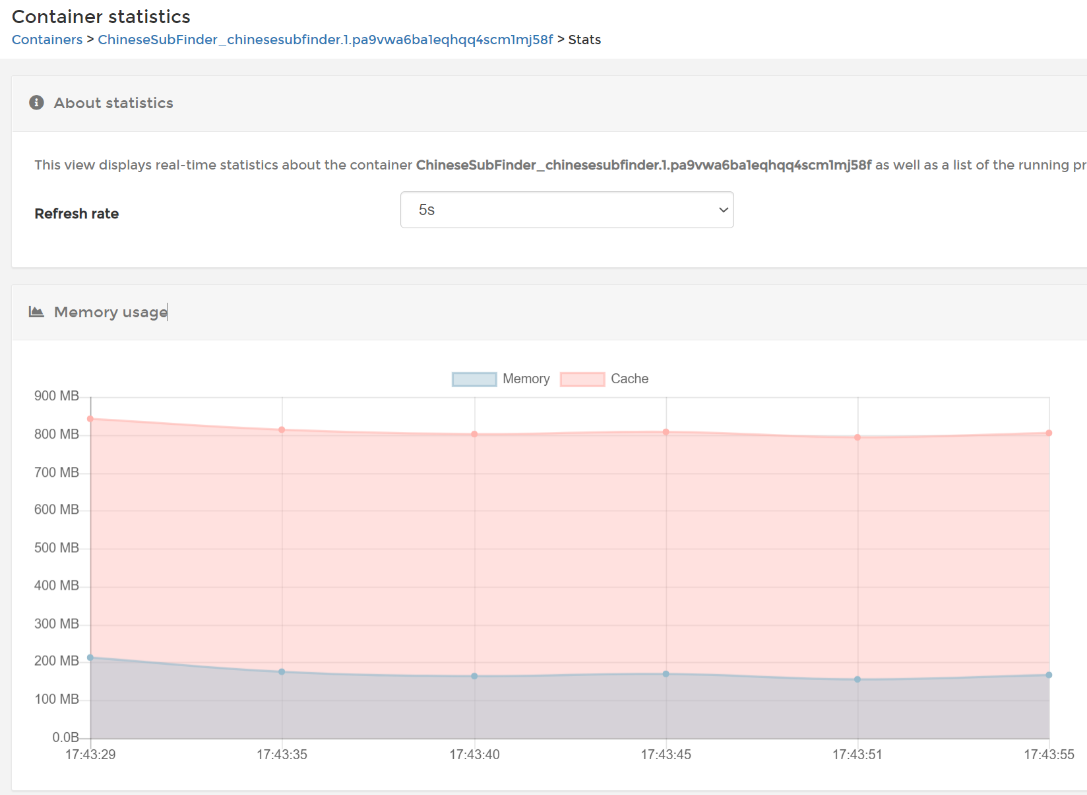Click the 17:43:29 time axis label
Screen dimensions: 1087x795
pos(90,754)
